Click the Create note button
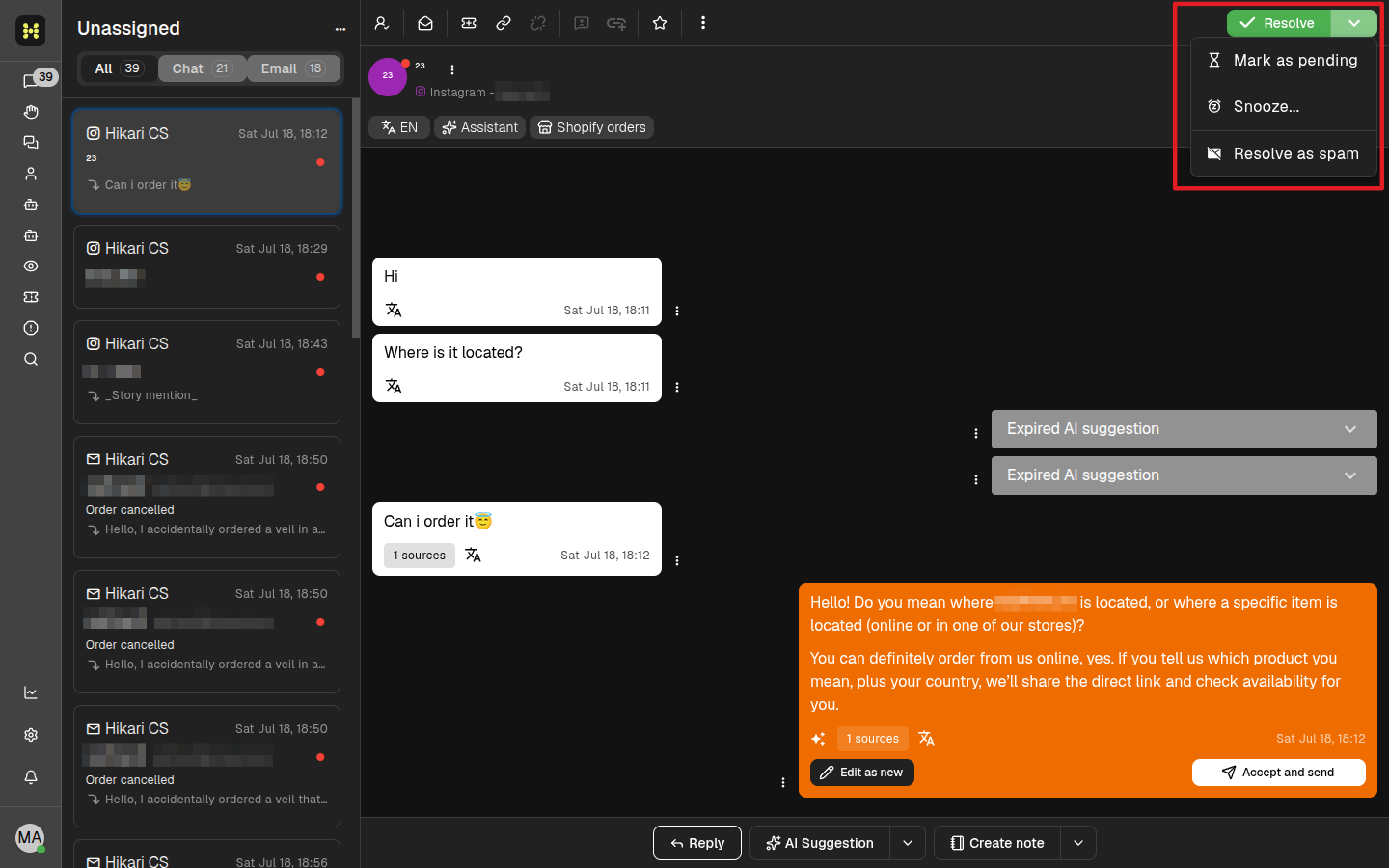Image resolution: width=1389 pixels, height=868 pixels. coord(997,843)
